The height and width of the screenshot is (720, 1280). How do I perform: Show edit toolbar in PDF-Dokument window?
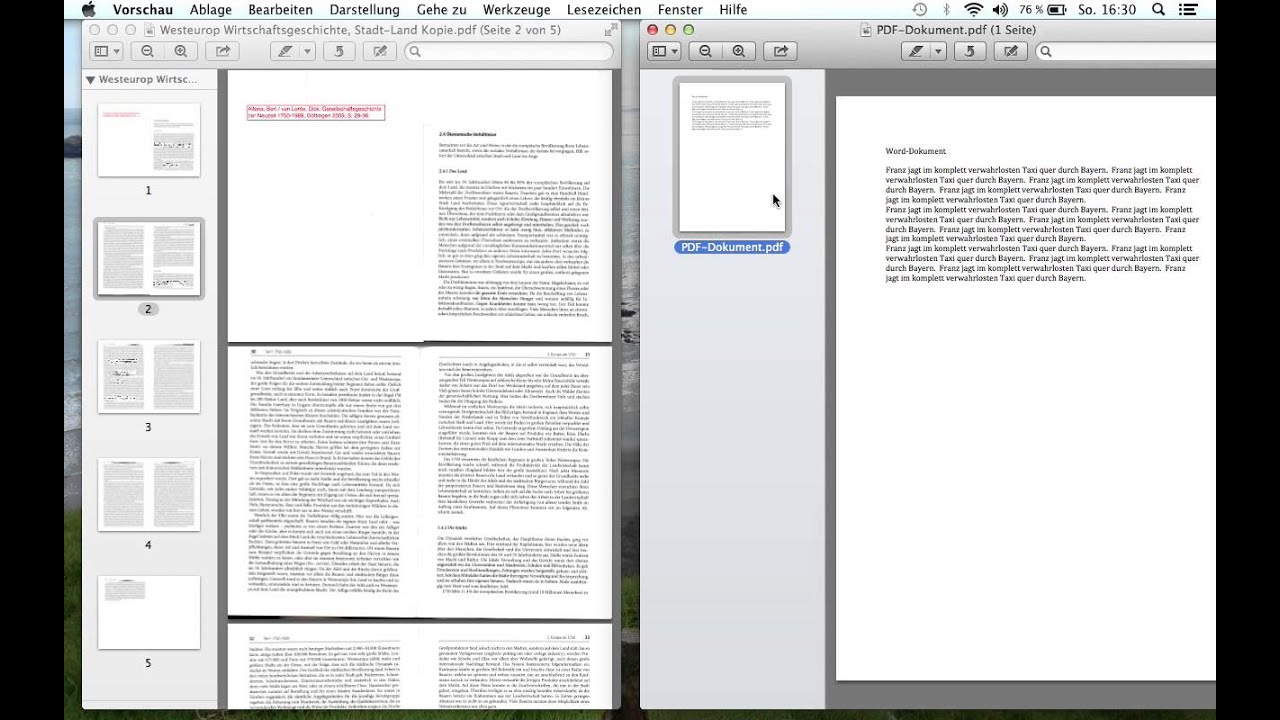(x=1011, y=51)
